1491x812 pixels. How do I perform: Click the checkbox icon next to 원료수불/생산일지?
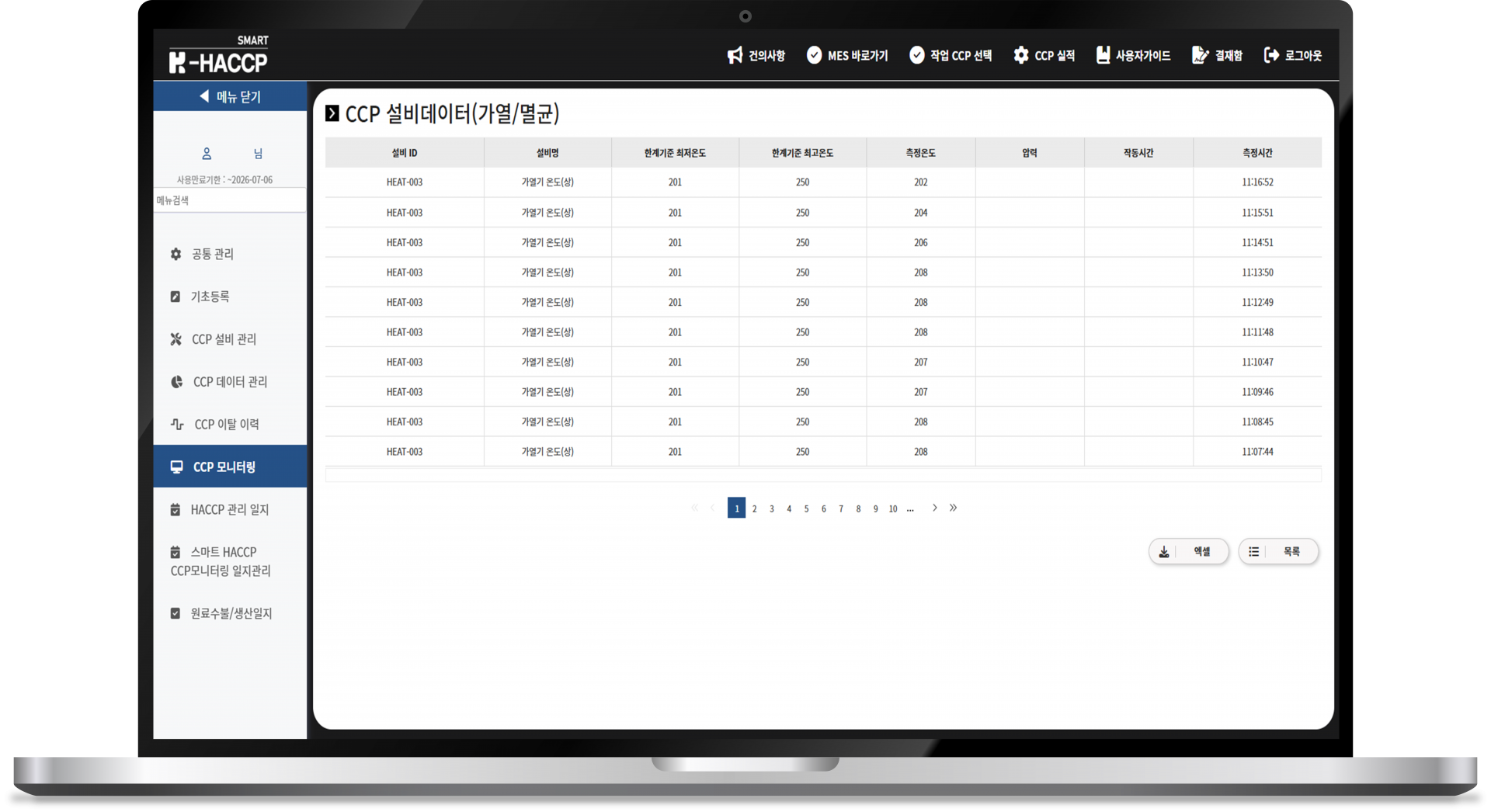coord(176,613)
